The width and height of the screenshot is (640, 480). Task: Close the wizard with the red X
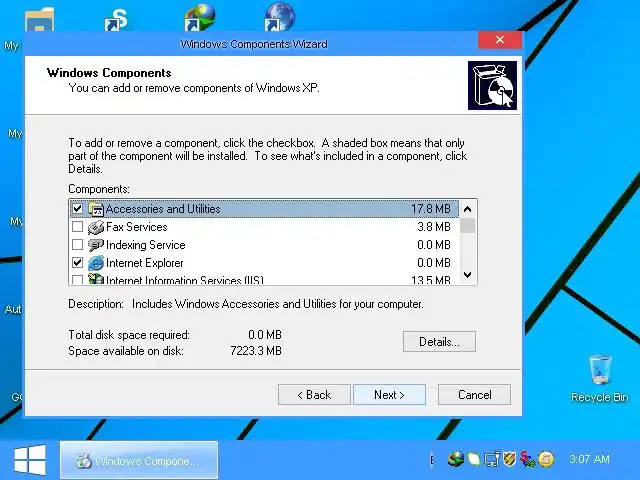click(500, 40)
